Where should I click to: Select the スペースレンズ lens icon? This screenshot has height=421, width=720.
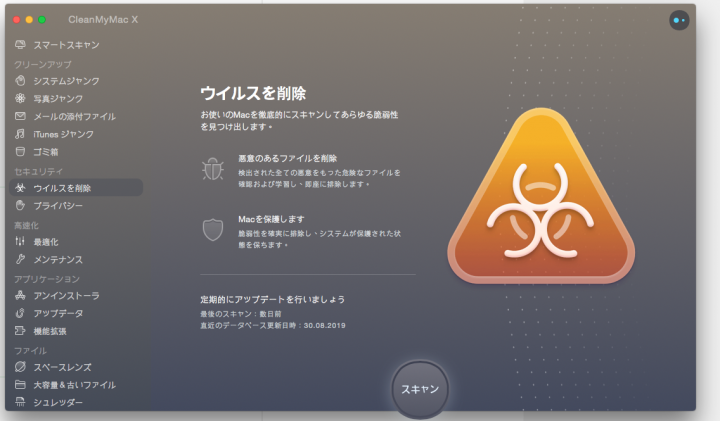[20, 367]
